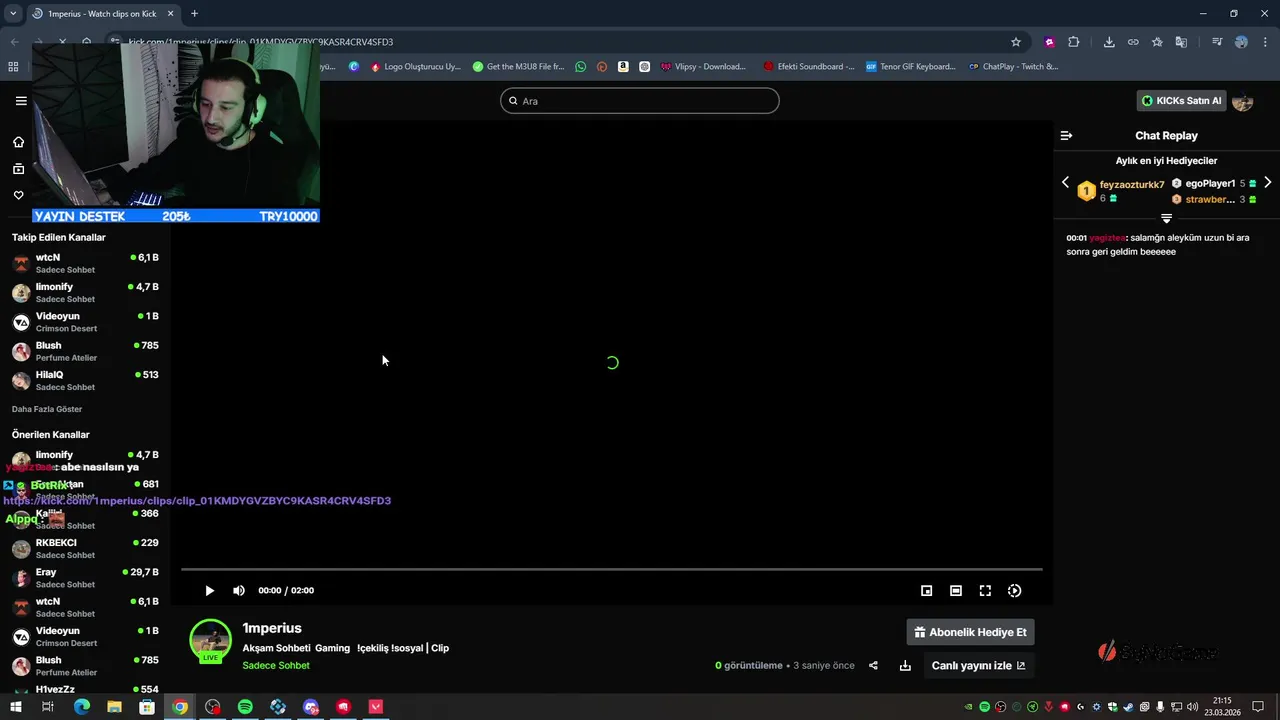Image resolution: width=1280 pixels, height=720 pixels.
Task: Share this clip
Action: [873, 666]
